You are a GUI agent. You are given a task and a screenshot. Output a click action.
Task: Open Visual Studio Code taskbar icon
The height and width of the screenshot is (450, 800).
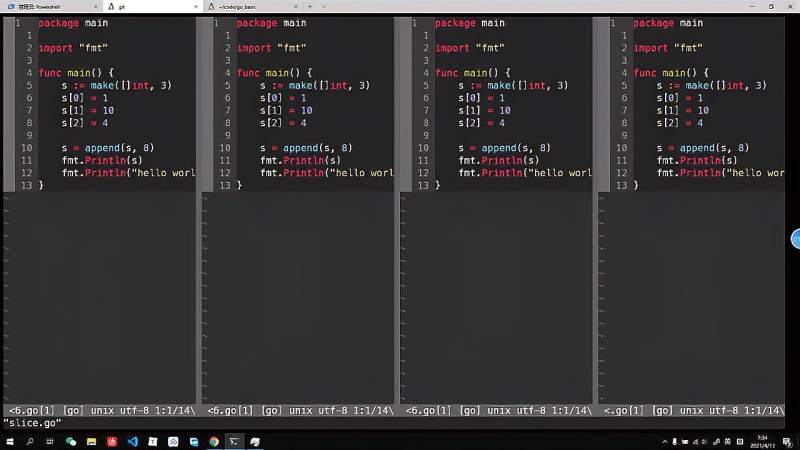133,442
